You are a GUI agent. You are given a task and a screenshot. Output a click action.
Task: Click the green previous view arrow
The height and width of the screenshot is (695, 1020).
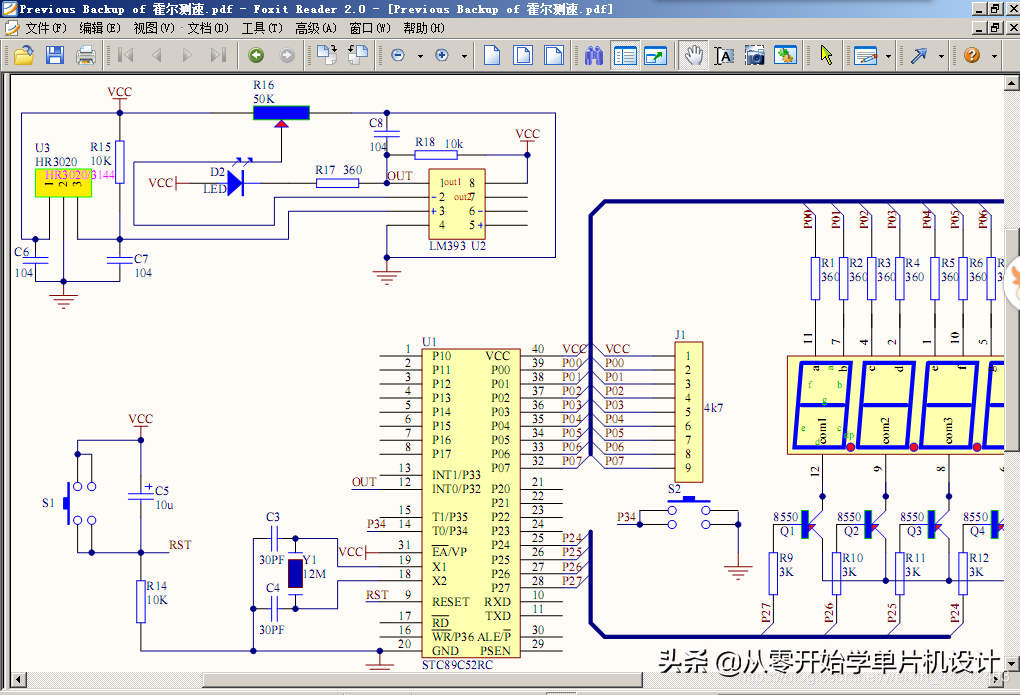tap(256, 55)
